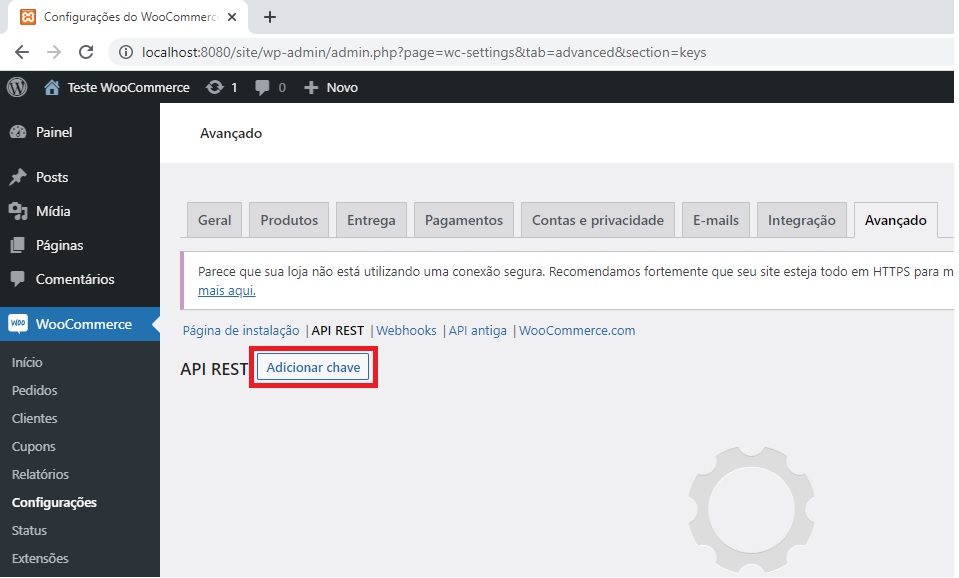Switch to the Entrega tab
959x578 pixels.
tap(371, 220)
